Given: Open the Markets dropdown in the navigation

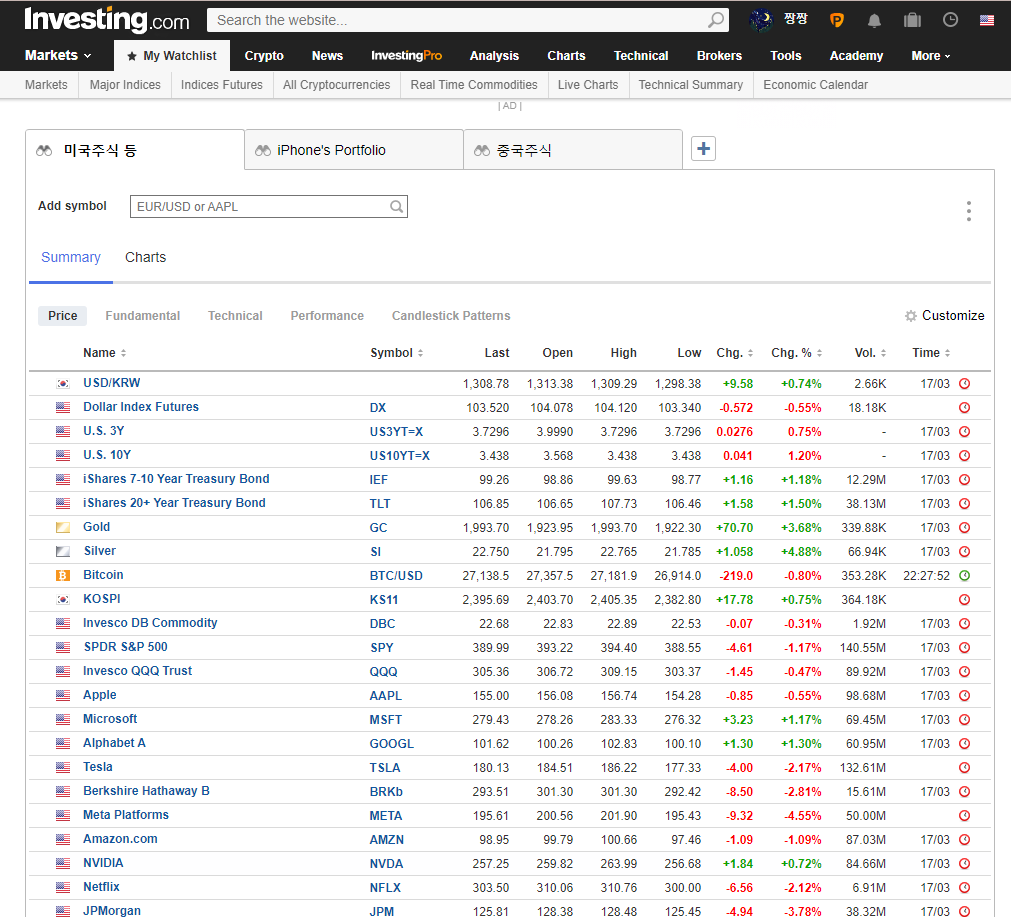Looking at the screenshot, I should pyautogui.click(x=57, y=56).
